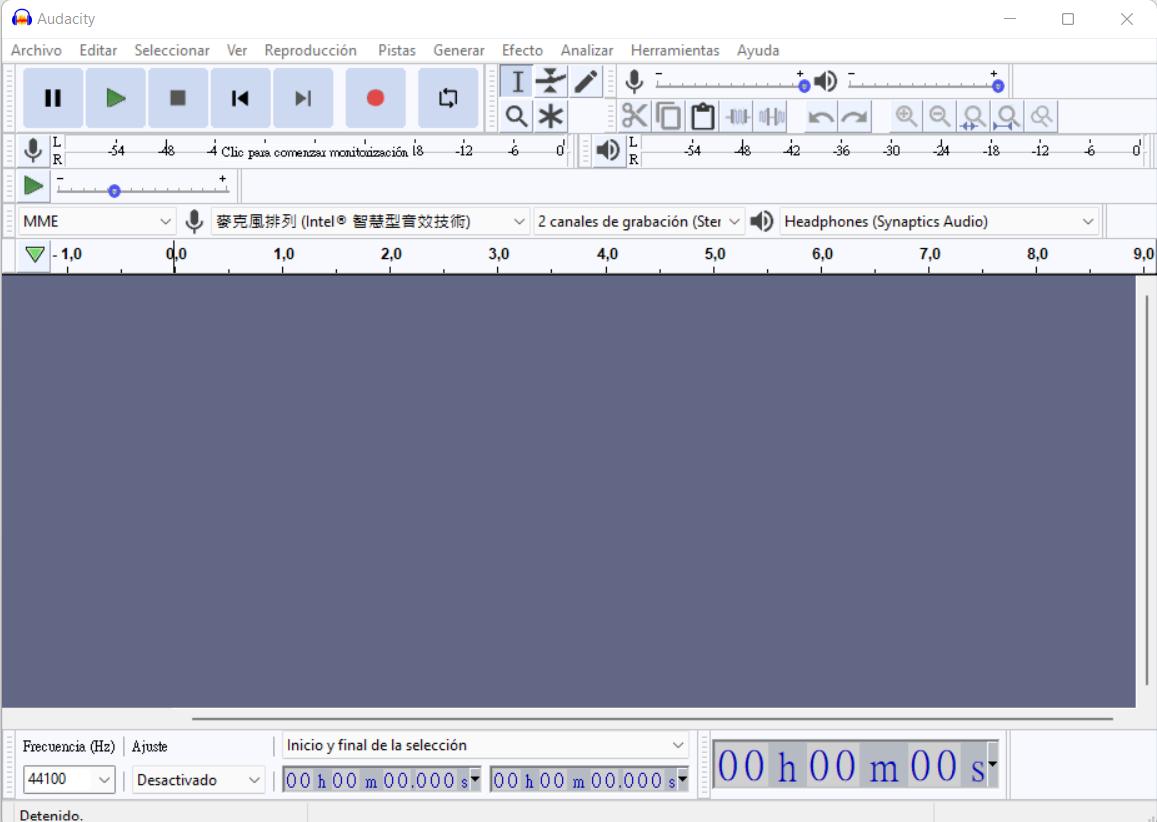The height and width of the screenshot is (822, 1157).
Task: Click the horizontal scrollbar below tracks
Action: [652, 718]
